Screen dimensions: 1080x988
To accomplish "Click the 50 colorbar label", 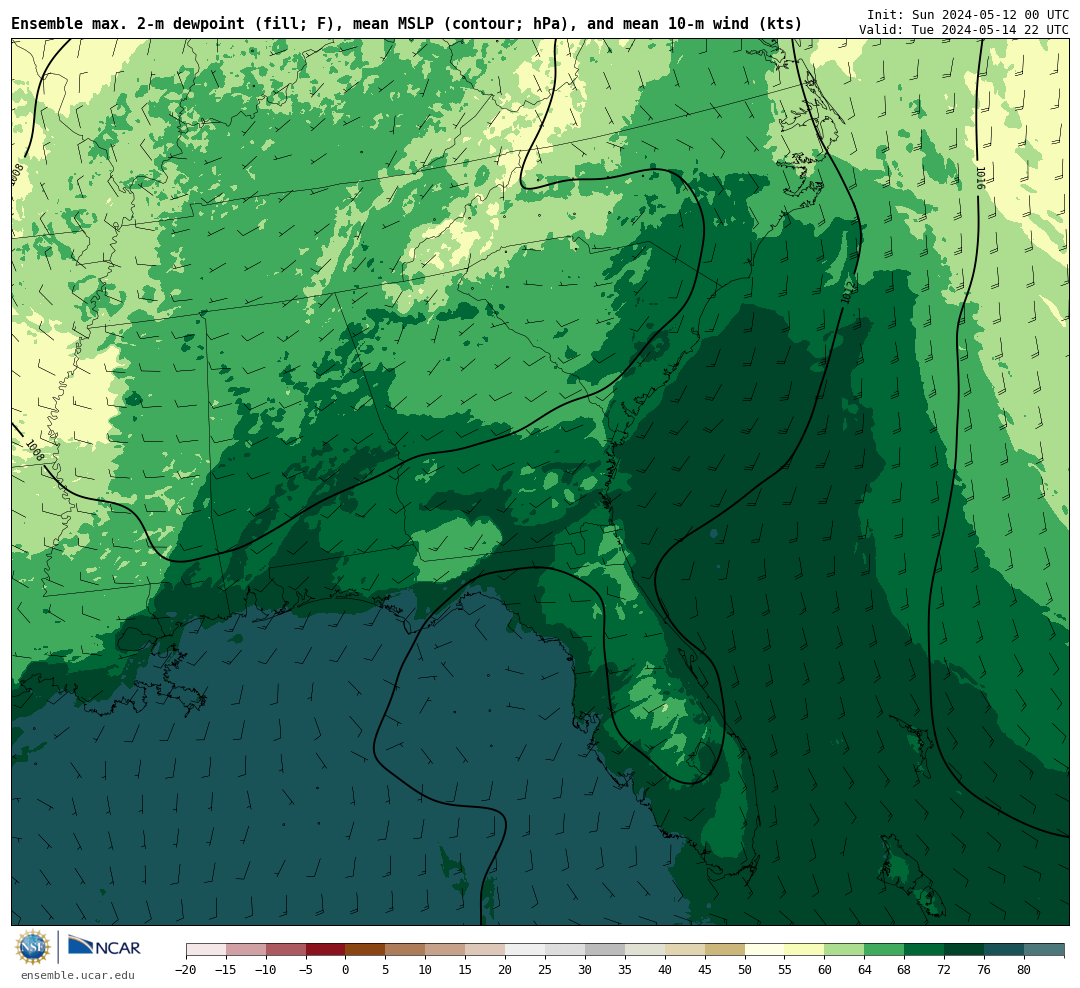I will coord(745,969).
